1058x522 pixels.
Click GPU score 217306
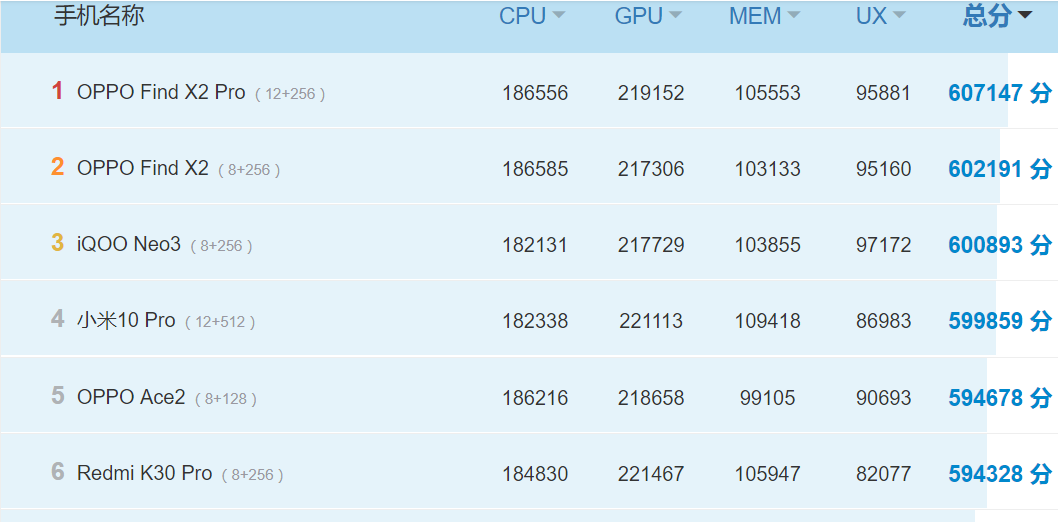coord(651,169)
